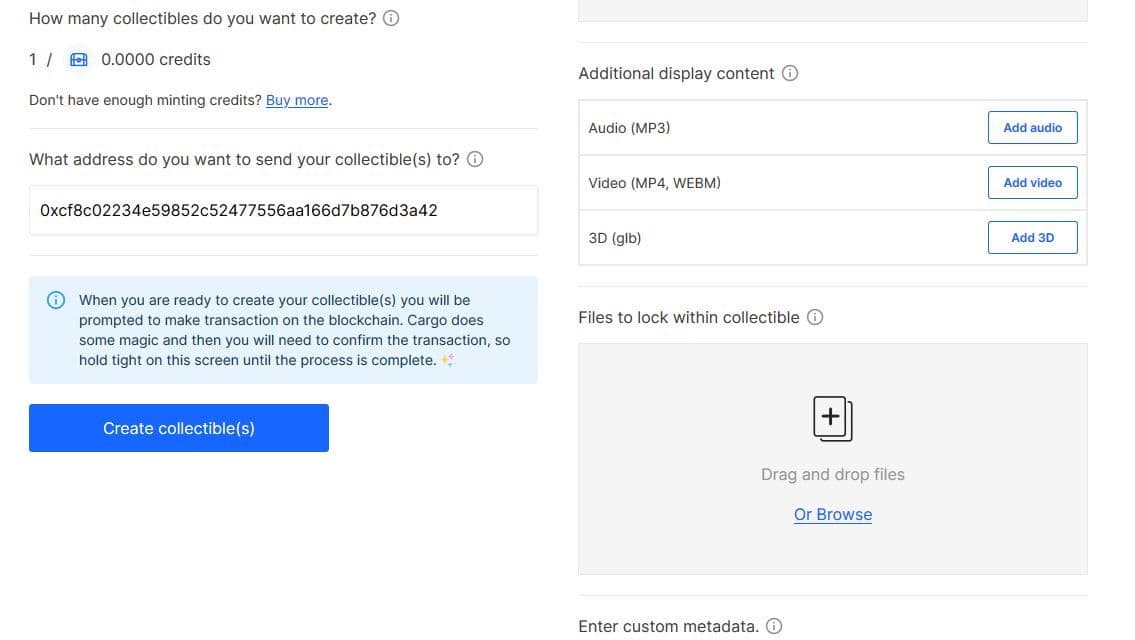This screenshot has height=640, width=1135.
Task: Show info for Enter custom metadata
Action: coord(774,626)
